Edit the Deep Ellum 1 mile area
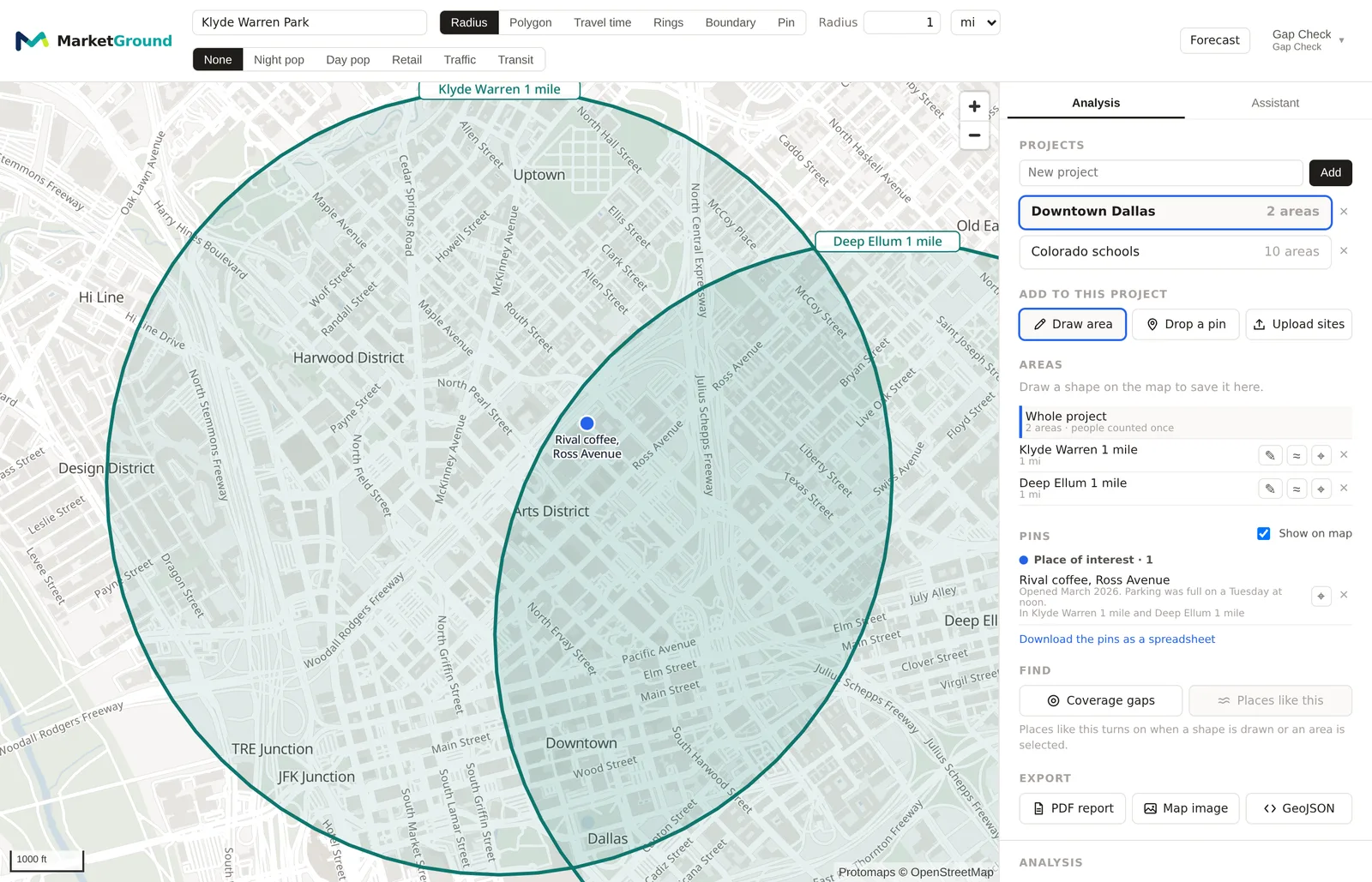Viewport: 1372px width, 882px height. (1270, 489)
